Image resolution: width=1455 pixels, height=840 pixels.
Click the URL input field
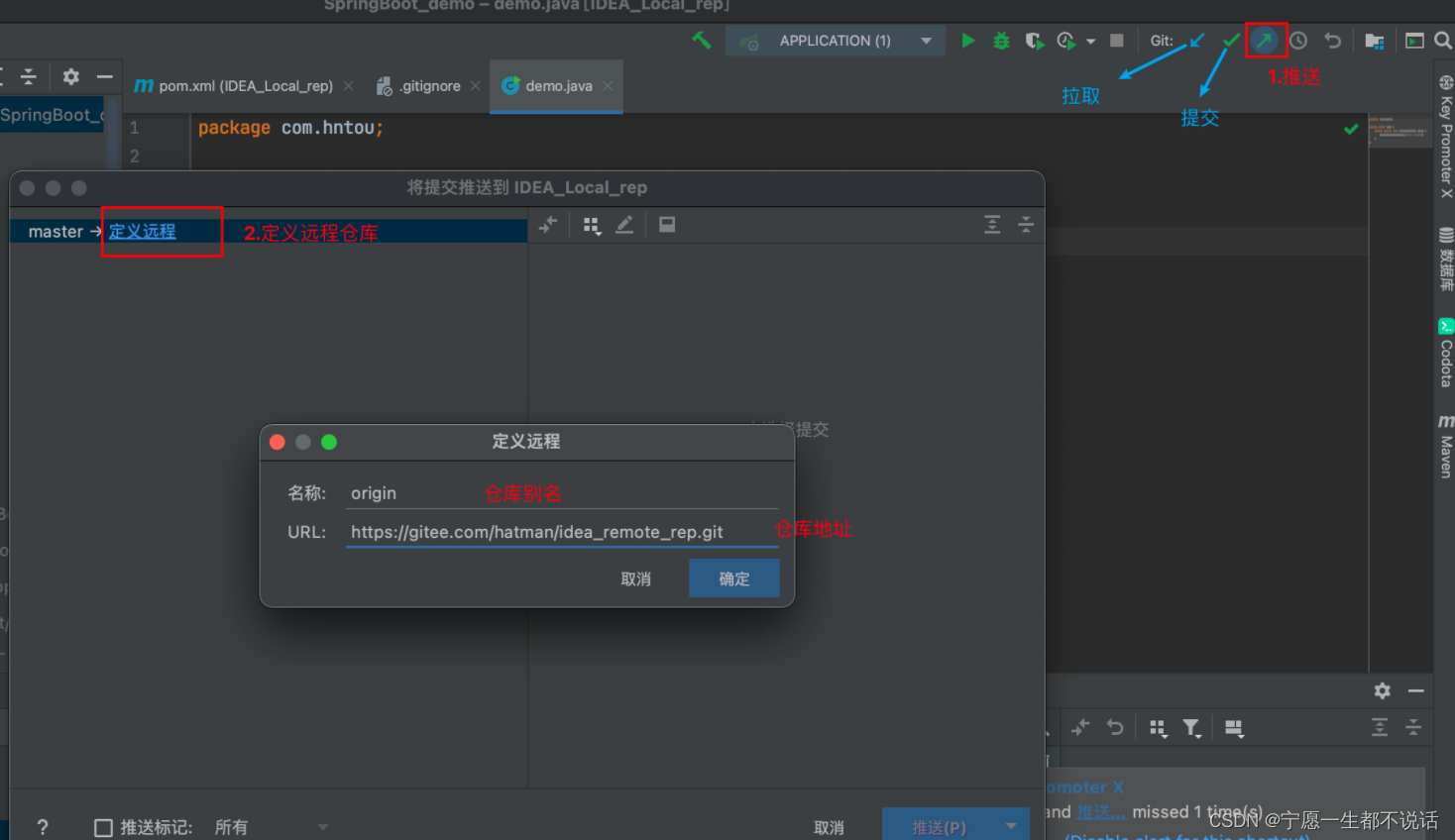[x=562, y=532]
